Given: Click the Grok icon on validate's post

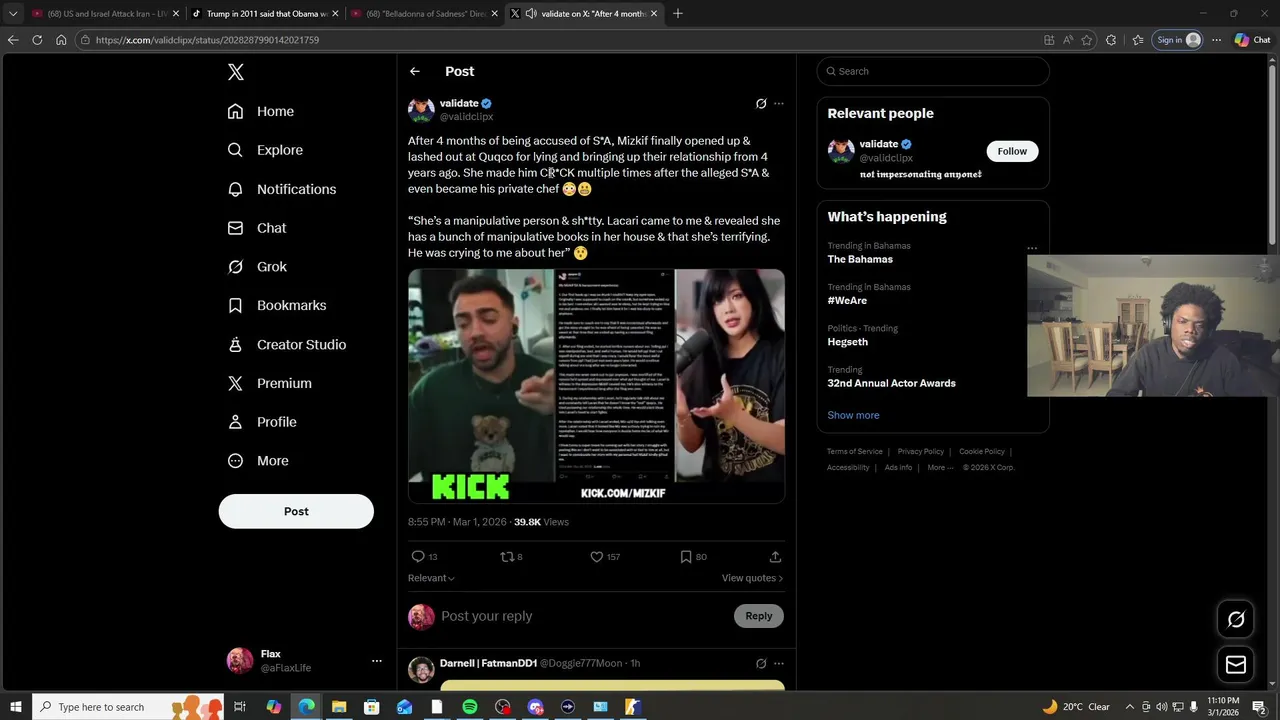Looking at the screenshot, I should 761,103.
